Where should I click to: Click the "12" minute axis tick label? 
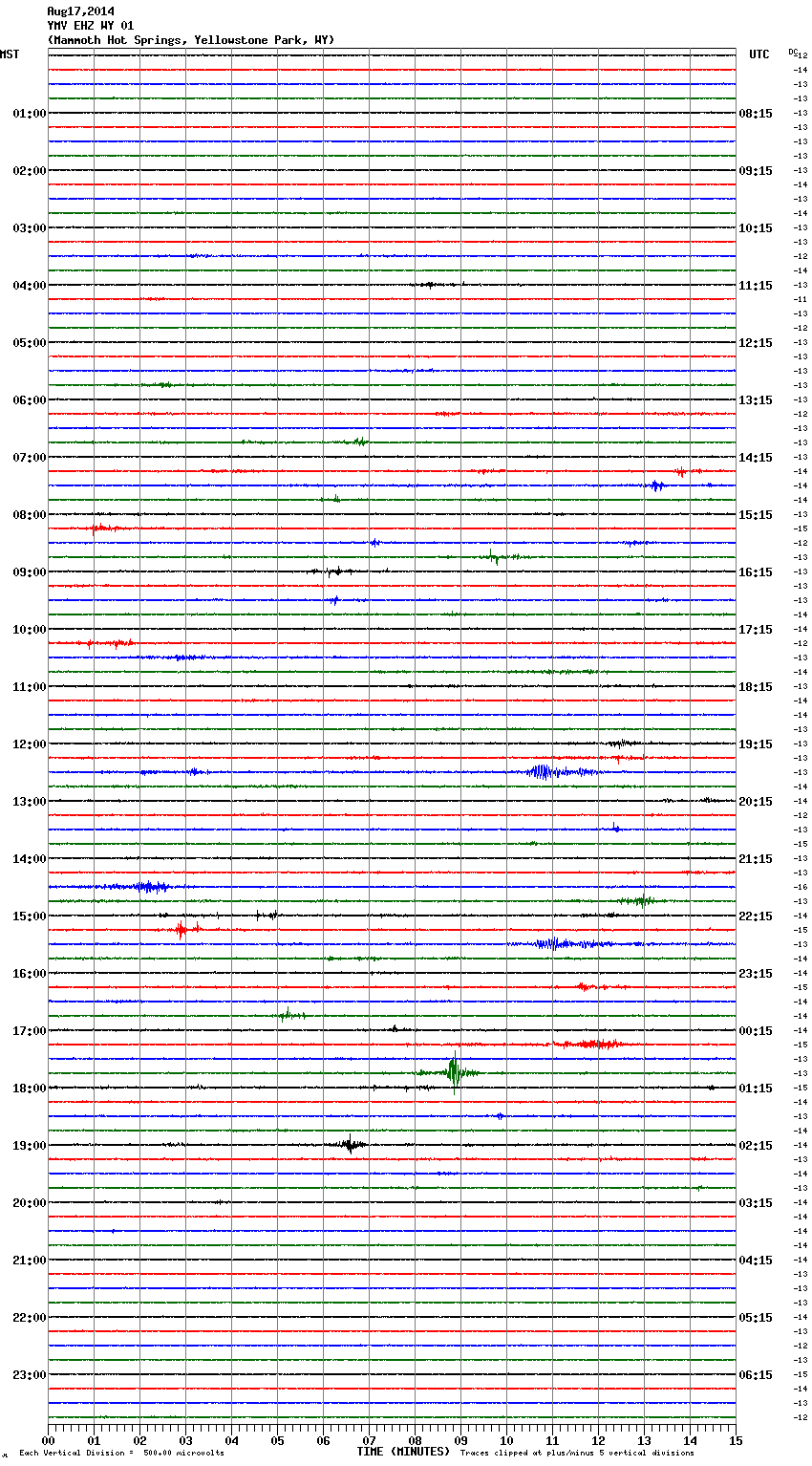coord(599,1440)
